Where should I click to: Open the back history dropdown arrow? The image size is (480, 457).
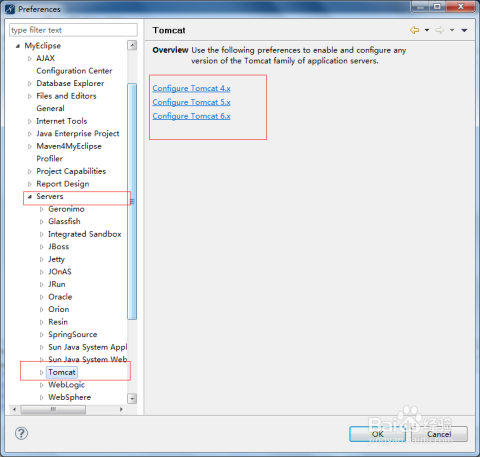point(427,30)
